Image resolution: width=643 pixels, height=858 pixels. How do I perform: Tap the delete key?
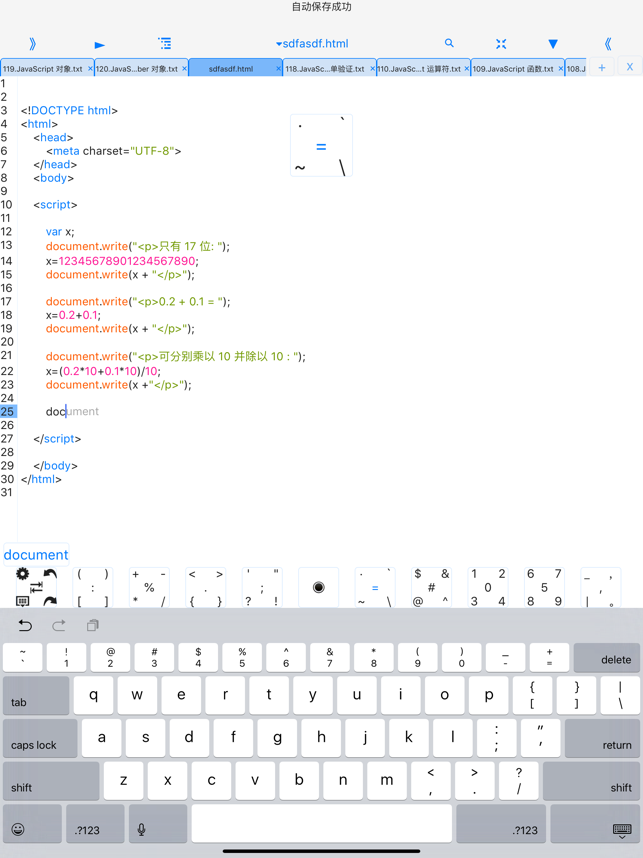[606, 658]
